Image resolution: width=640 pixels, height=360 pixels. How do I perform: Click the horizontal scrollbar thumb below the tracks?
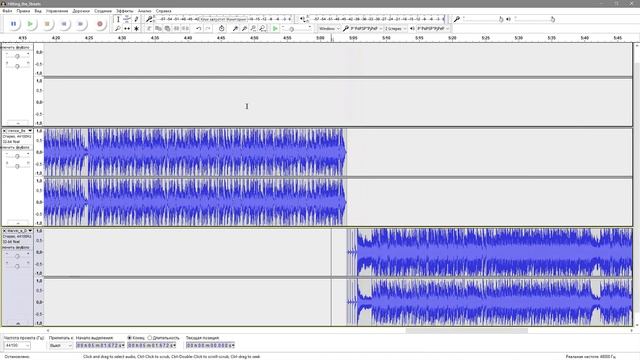pyautogui.click(x=466, y=331)
